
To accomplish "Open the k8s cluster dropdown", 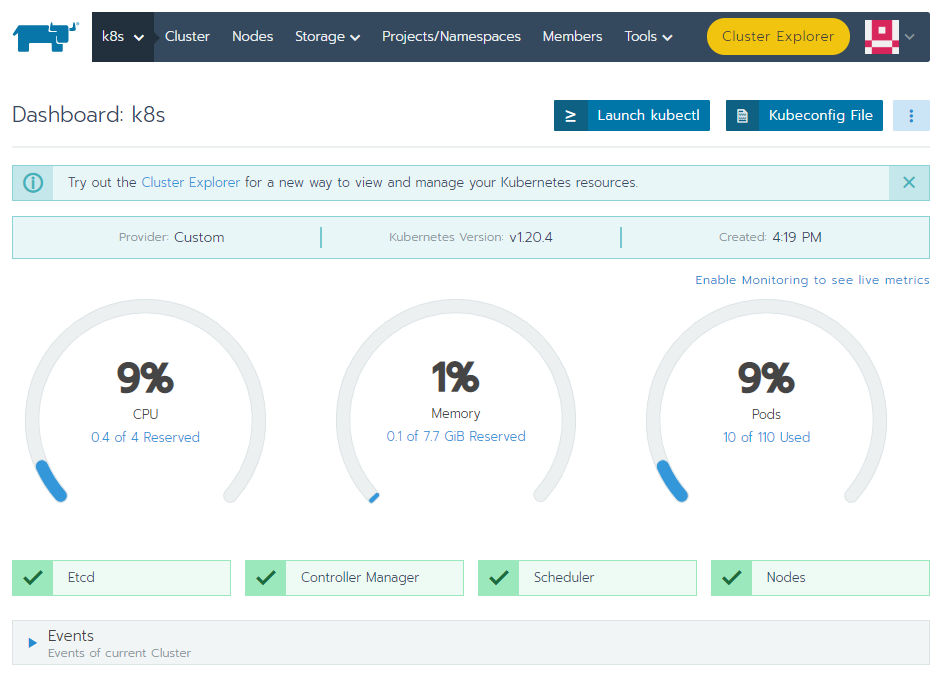I will [122, 37].
